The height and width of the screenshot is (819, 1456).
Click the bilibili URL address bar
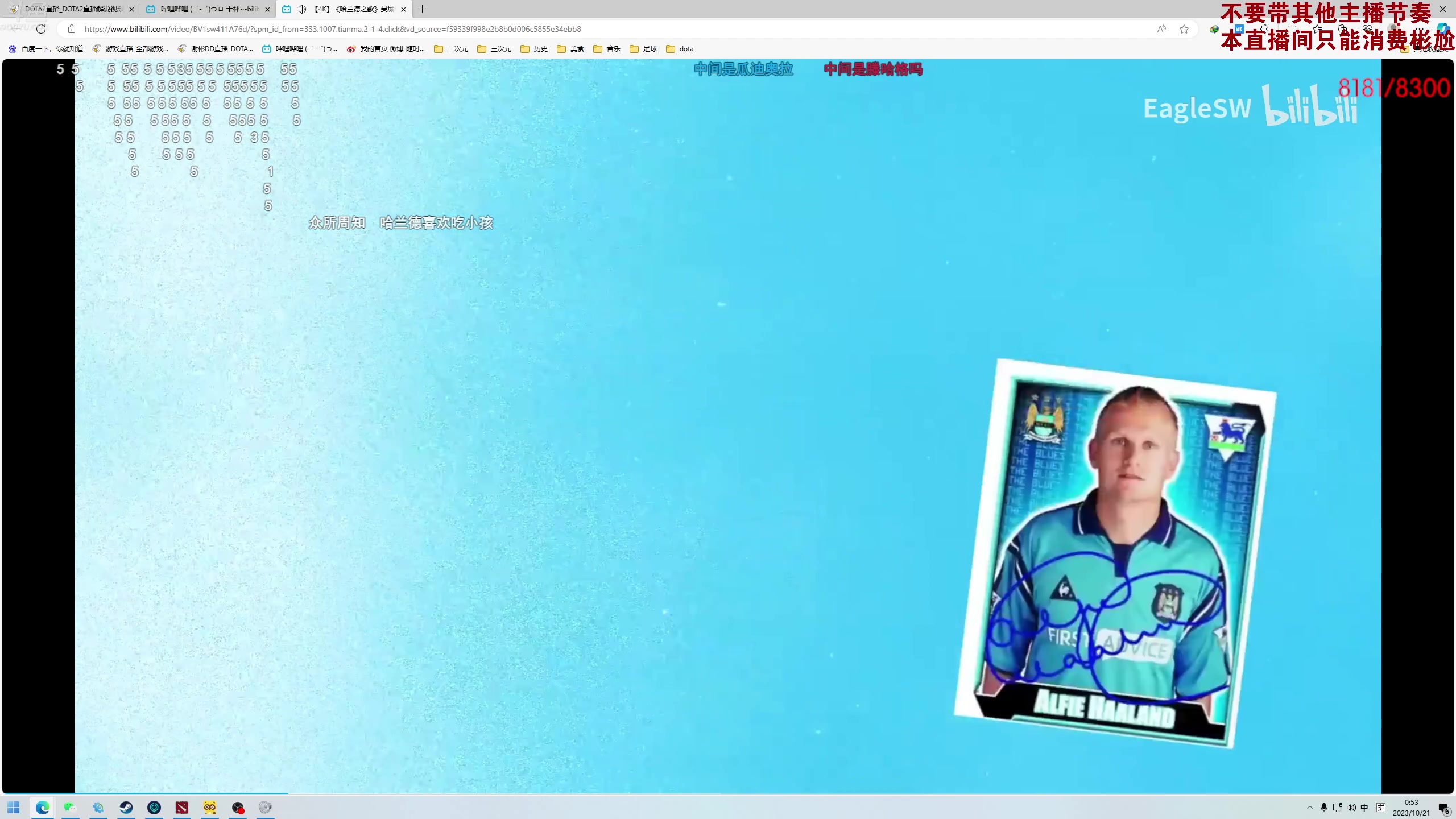pos(333,29)
